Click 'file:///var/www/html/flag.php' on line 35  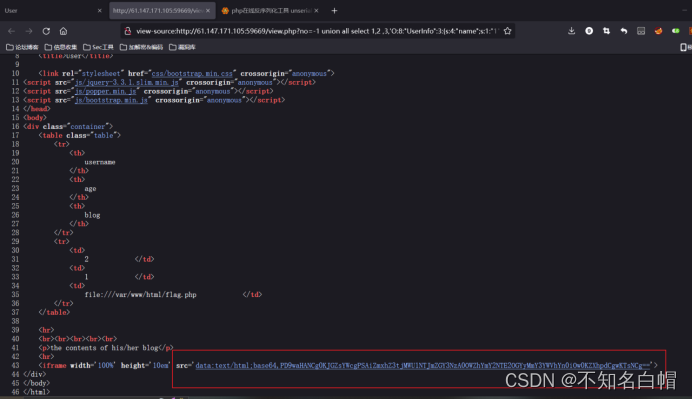pos(140,294)
